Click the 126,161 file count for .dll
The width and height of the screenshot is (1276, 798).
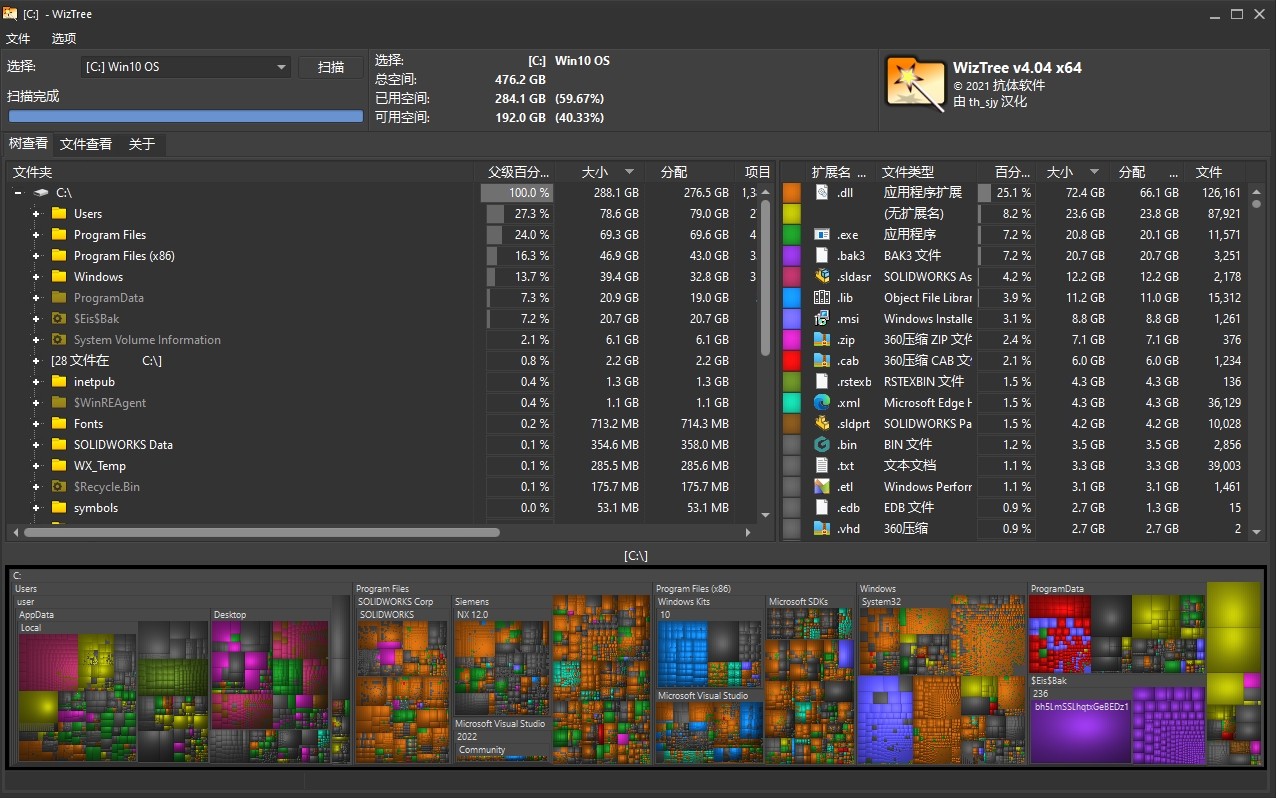click(x=1221, y=193)
